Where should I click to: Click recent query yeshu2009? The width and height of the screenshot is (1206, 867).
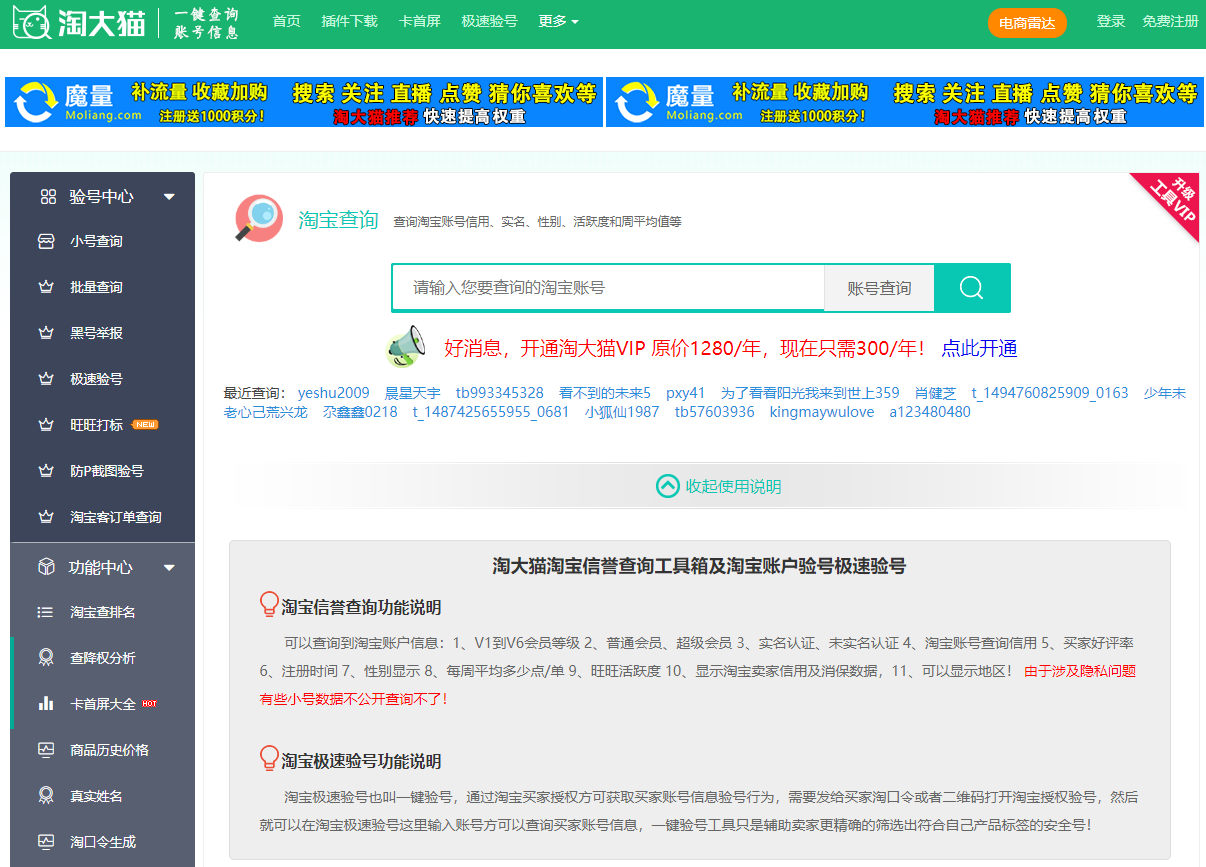tap(334, 393)
